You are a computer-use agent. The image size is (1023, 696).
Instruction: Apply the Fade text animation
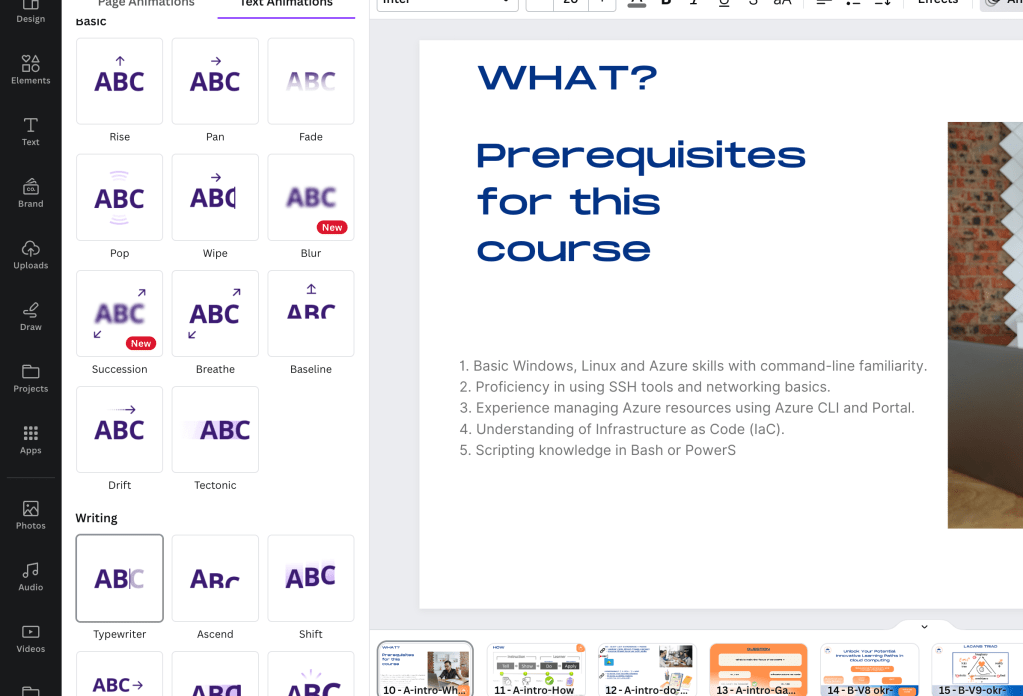tap(311, 81)
